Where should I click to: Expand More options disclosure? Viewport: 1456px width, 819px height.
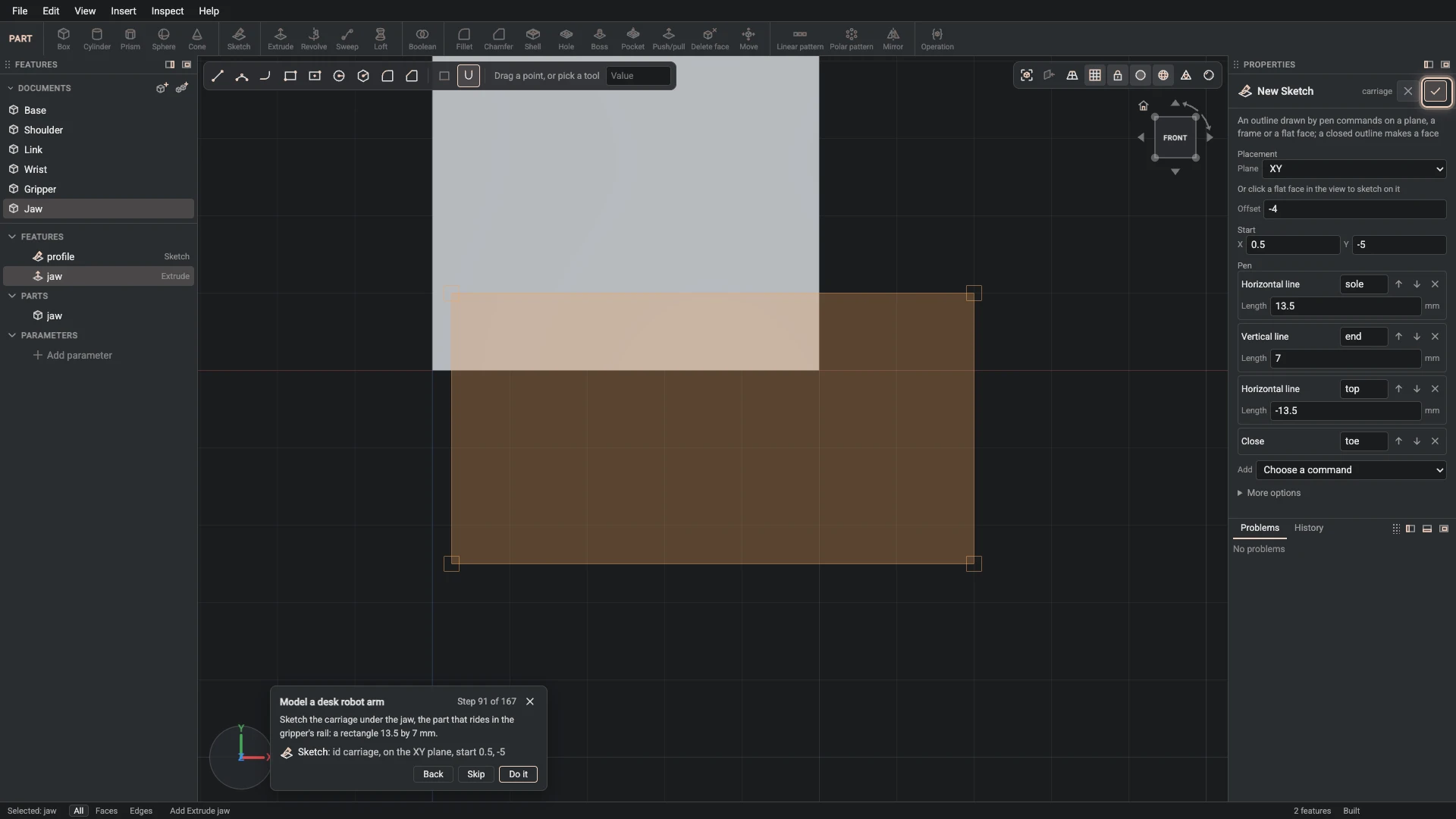tap(1269, 493)
